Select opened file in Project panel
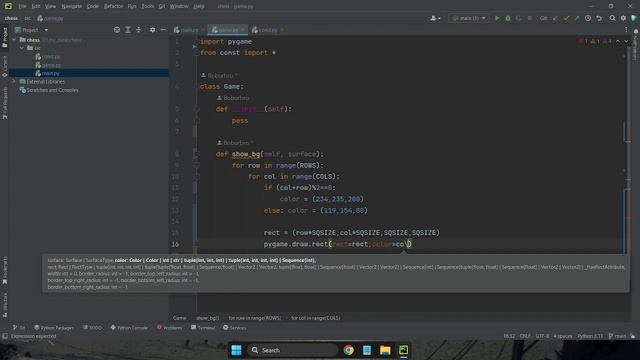 coord(117,30)
